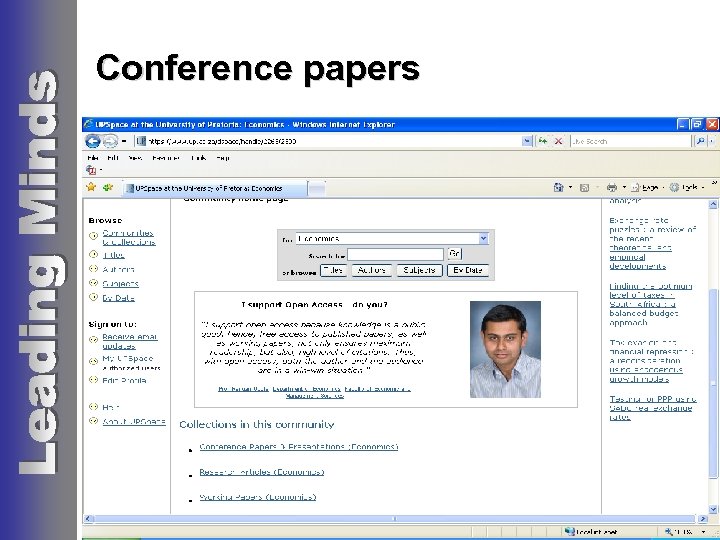Click the bullet icon beside By Date in Browse
720x540 pixels.
93,297
